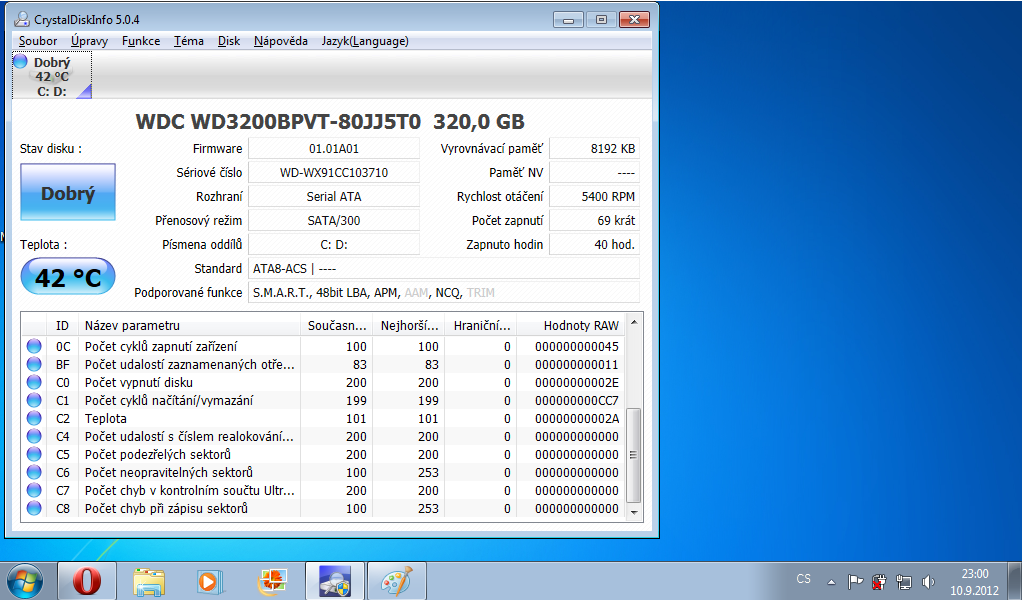The width and height of the screenshot is (1024, 600).
Task: Click the Název parametru column header
Action: [189, 325]
